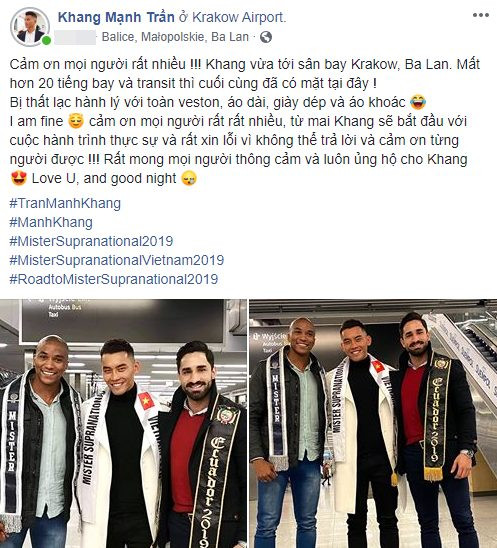Click the post text paragraph body
The image size is (497, 548).
[x=245, y=121]
